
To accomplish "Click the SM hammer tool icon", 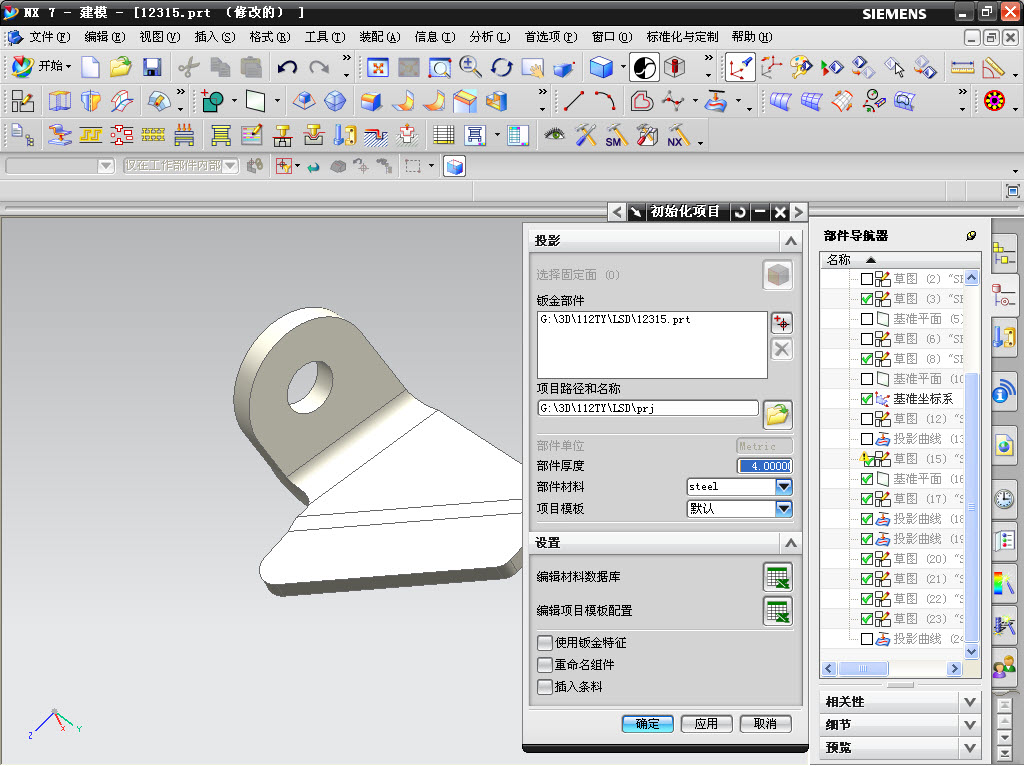I will 616,135.
